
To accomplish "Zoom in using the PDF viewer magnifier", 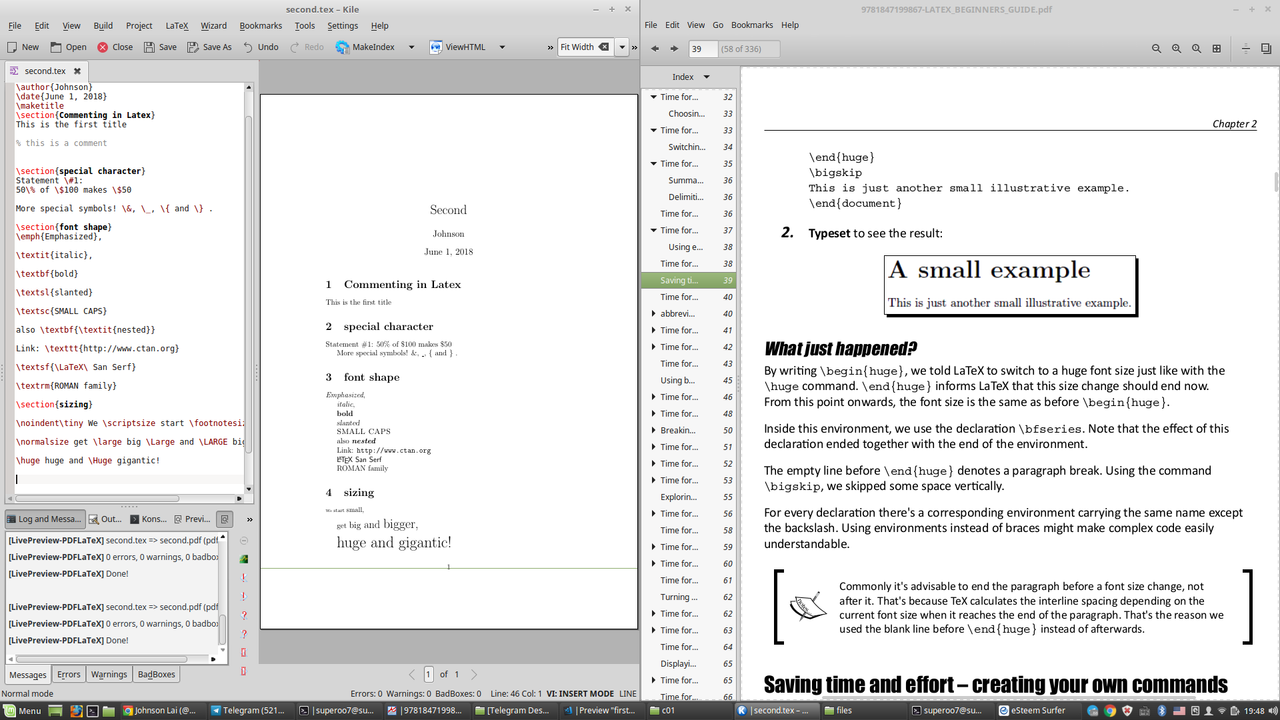I will tap(1176, 48).
